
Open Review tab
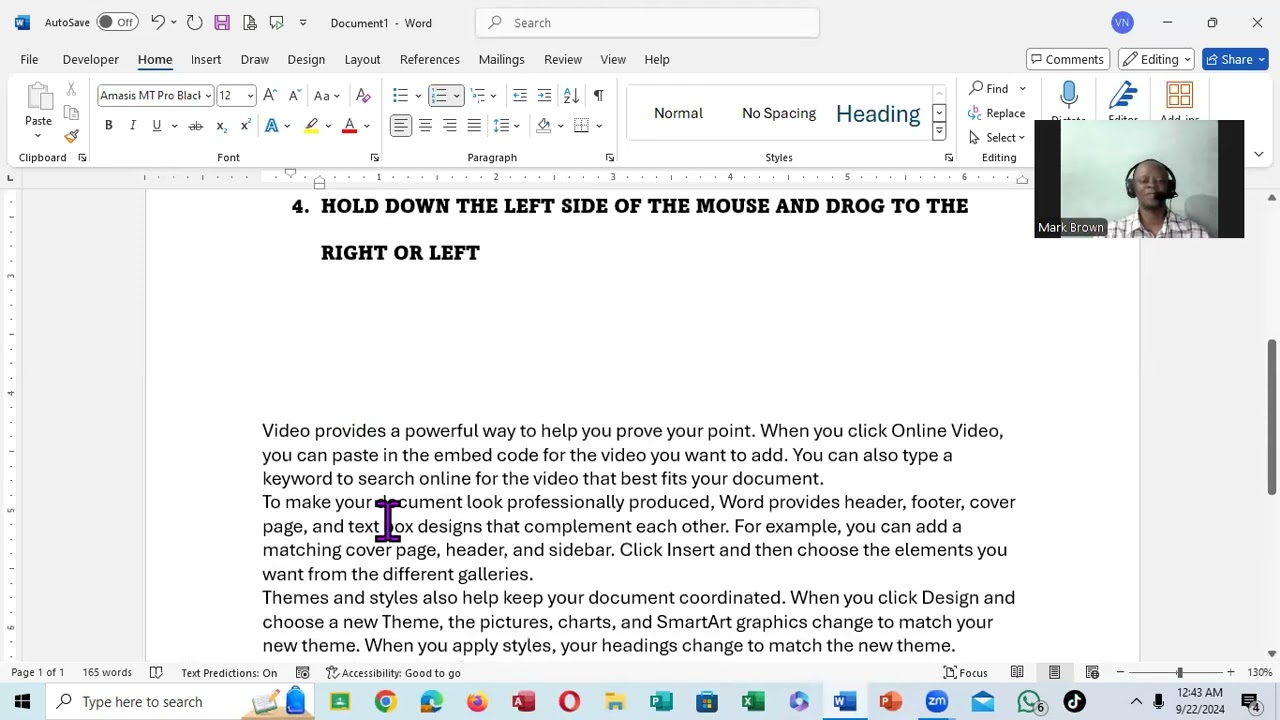click(563, 59)
